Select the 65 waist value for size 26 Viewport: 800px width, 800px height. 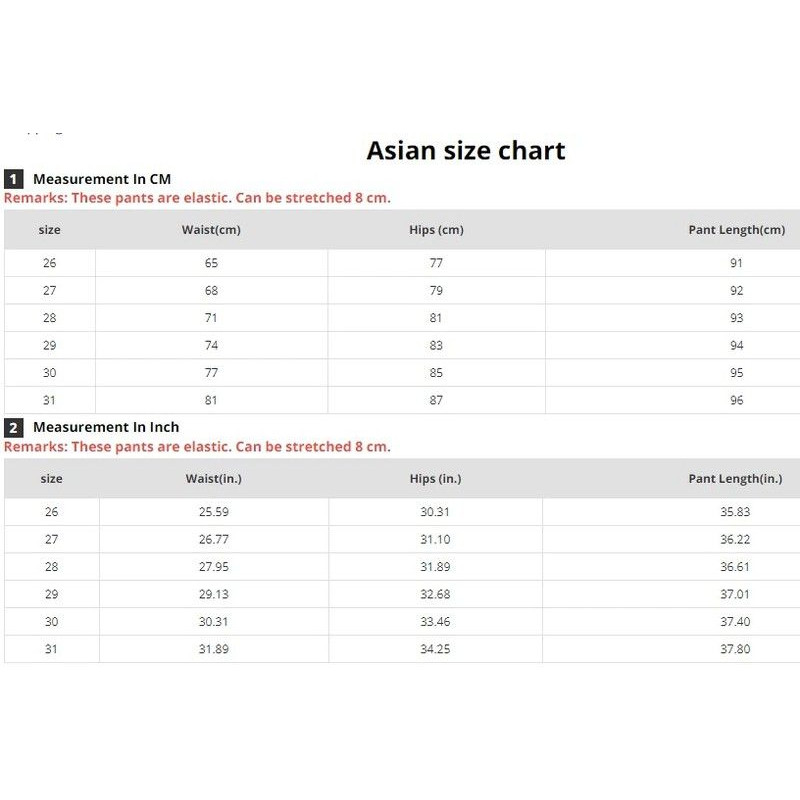[x=211, y=263]
